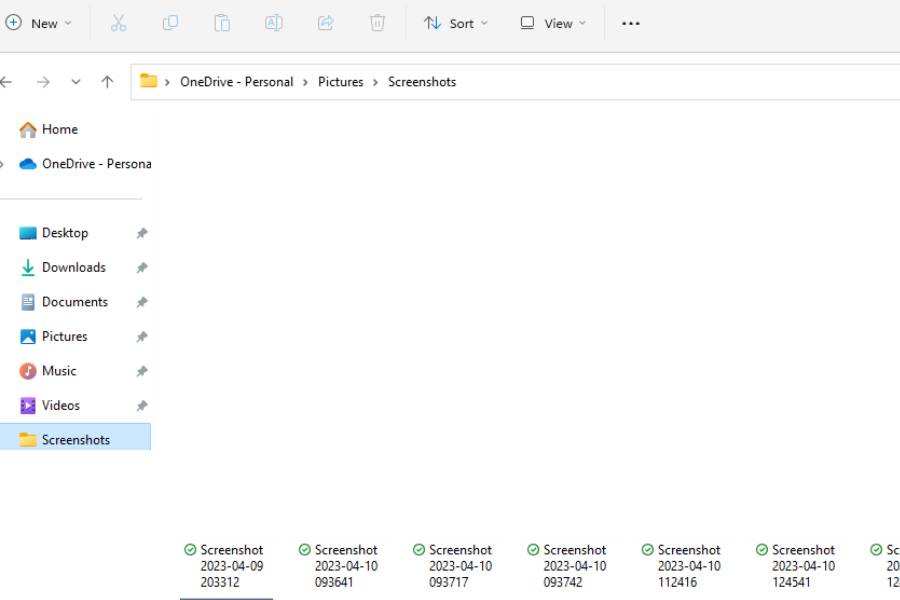Click the pin icon beside Downloads

[x=142, y=268]
